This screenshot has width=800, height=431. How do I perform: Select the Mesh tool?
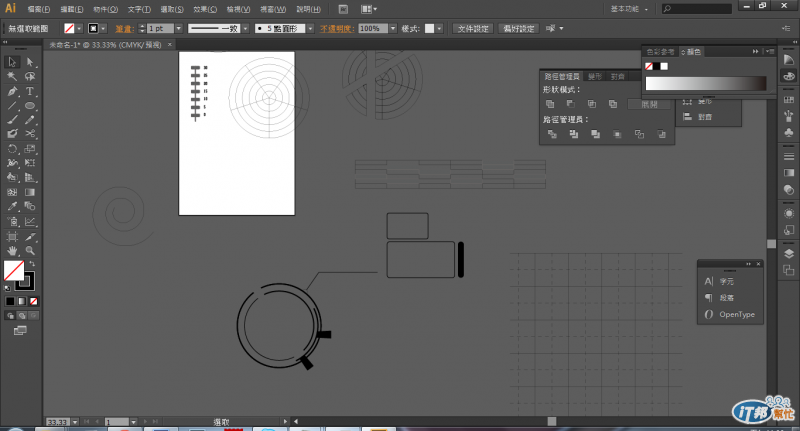(x=12, y=192)
